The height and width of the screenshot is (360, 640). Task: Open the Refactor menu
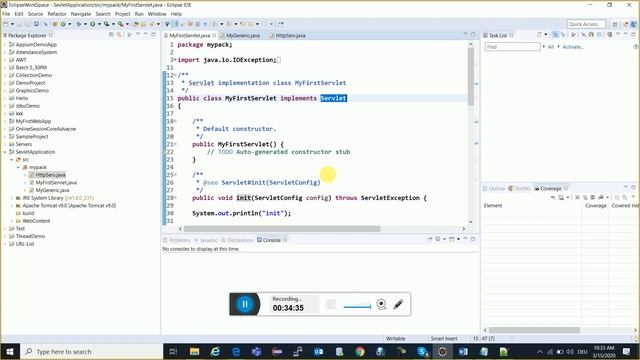tap(57, 14)
